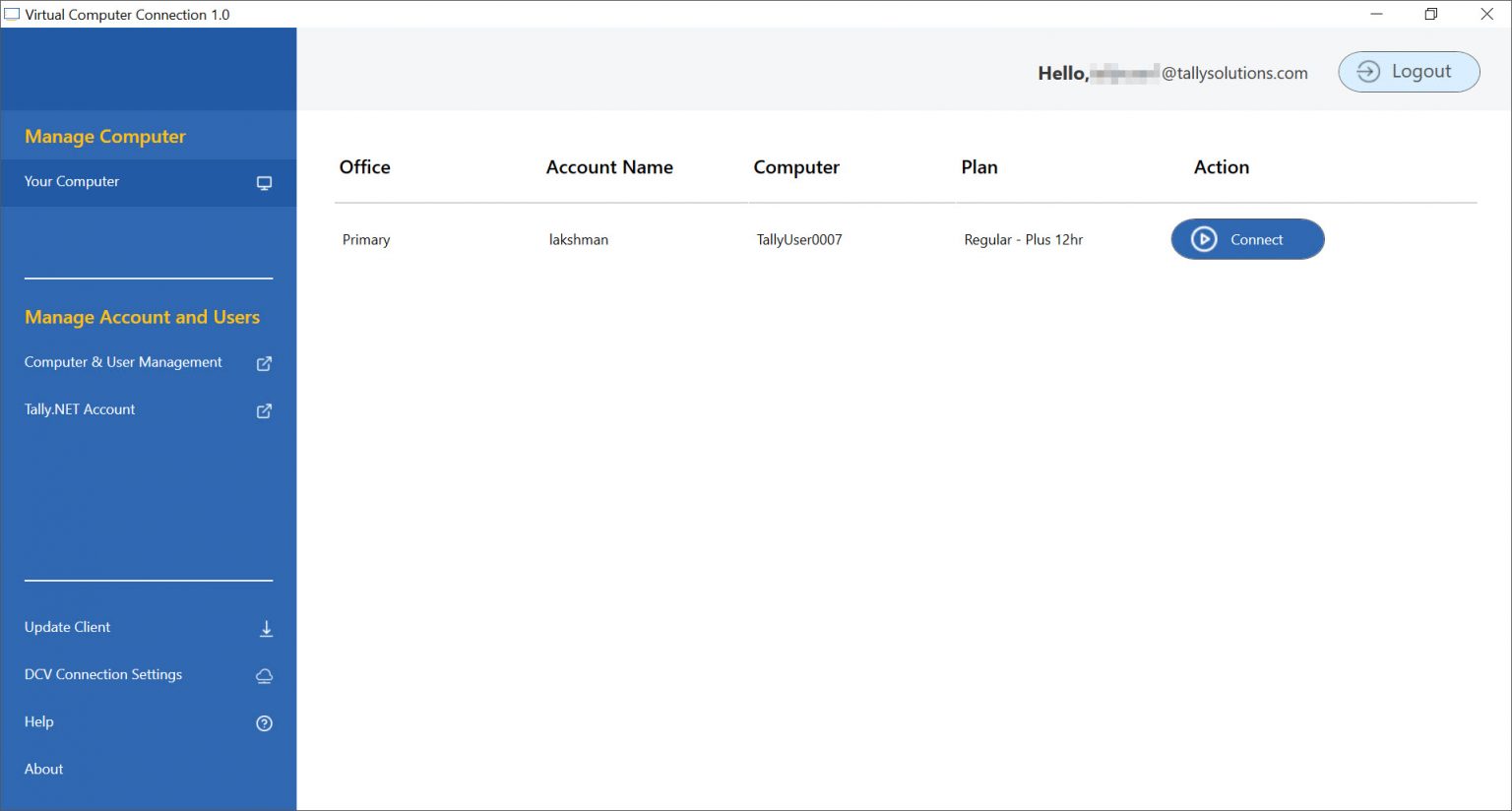The height and width of the screenshot is (811, 1512).
Task: Click the Hello email greeting text
Action: 1172,73
